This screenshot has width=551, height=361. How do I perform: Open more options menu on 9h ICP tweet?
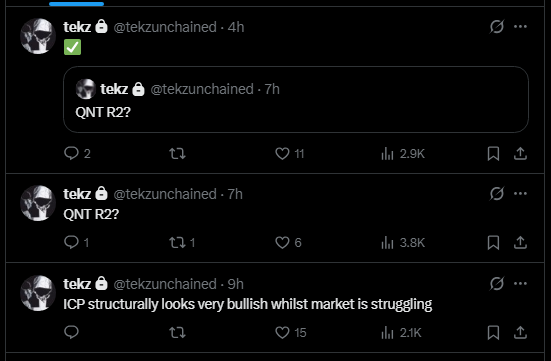520,284
